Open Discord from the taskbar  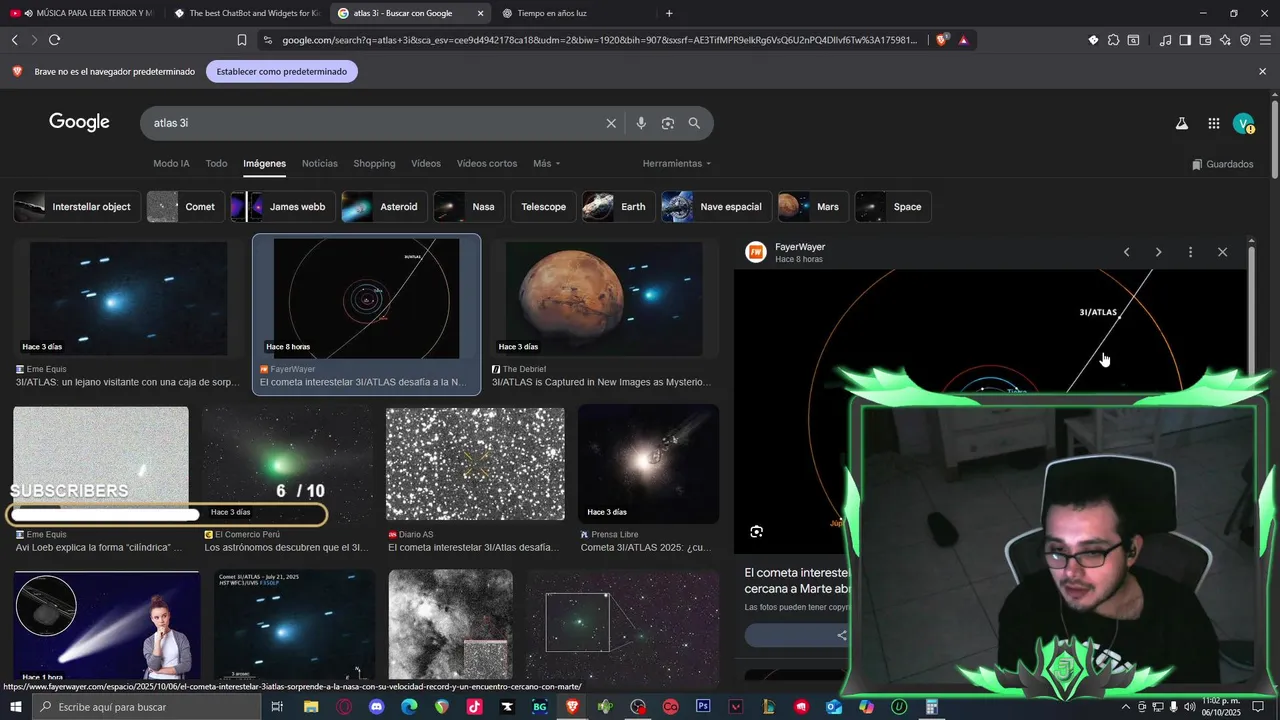click(376, 707)
